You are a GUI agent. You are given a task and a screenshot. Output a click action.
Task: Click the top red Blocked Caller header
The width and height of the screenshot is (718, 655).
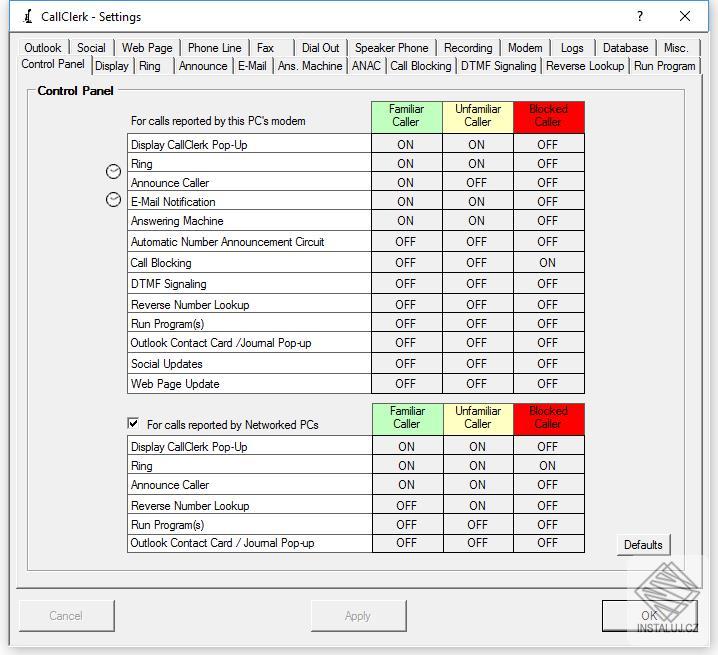(x=549, y=116)
